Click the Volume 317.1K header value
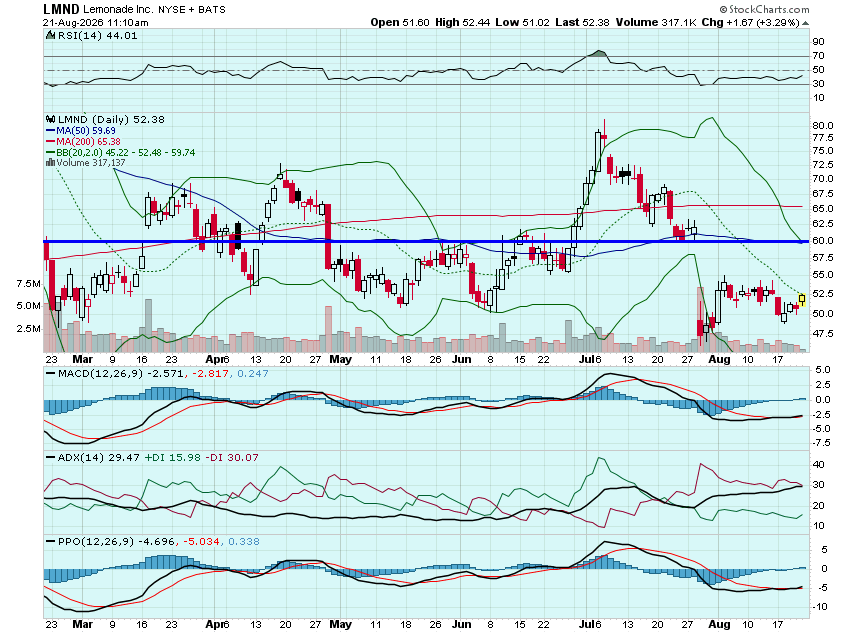This screenshot has height=633, width=850. (x=656, y=23)
